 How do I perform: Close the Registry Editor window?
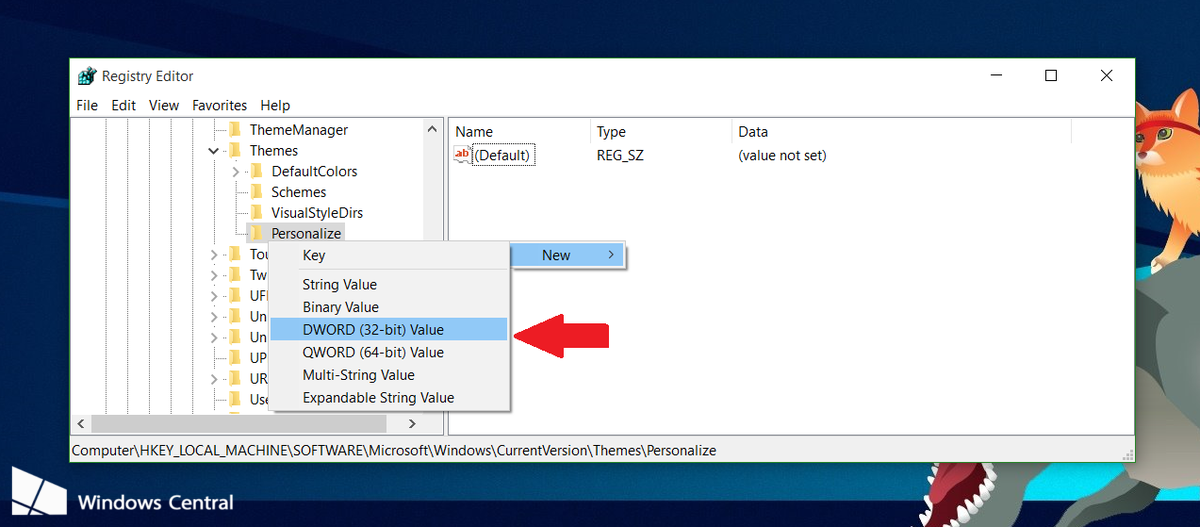pos(1106,76)
